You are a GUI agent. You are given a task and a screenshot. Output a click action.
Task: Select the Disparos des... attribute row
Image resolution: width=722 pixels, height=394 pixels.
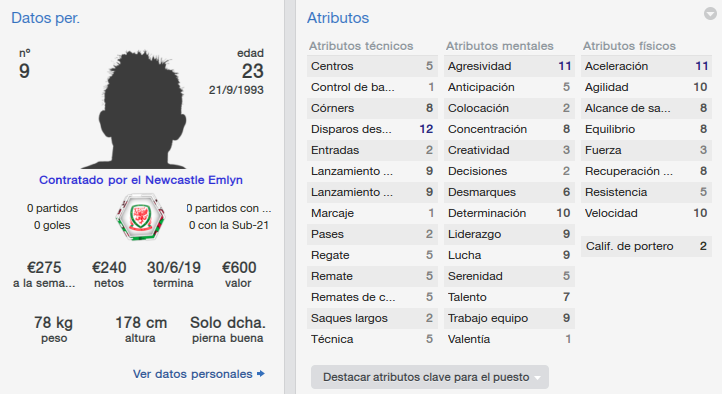[x=372, y=129]
